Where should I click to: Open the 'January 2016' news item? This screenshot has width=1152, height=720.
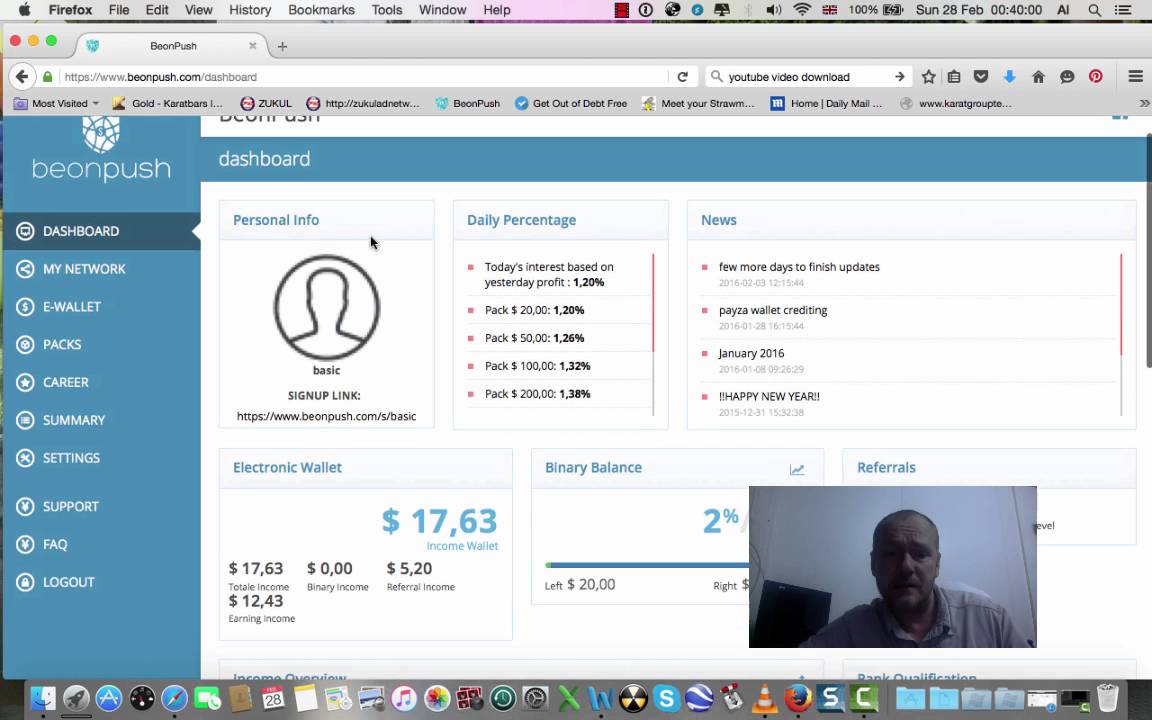point(751,353)
